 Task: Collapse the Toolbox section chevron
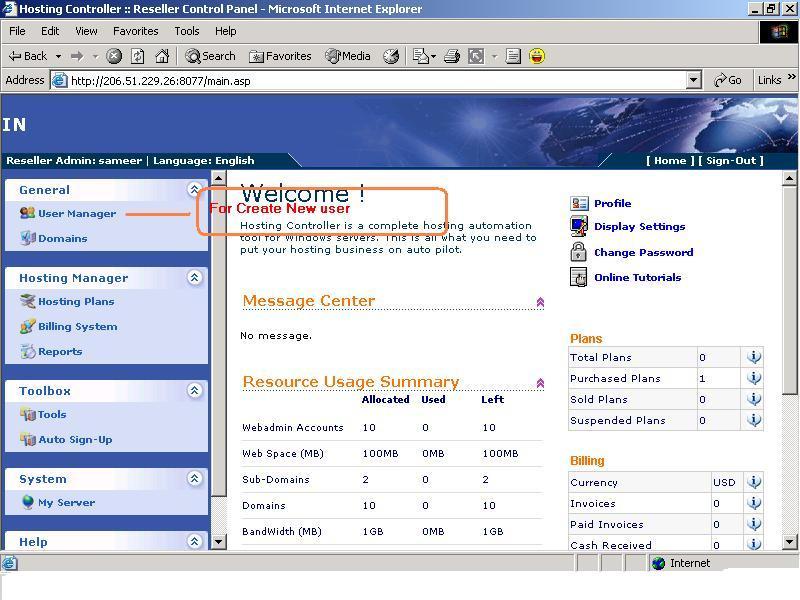pyautogui.click(x=194, y=391)
